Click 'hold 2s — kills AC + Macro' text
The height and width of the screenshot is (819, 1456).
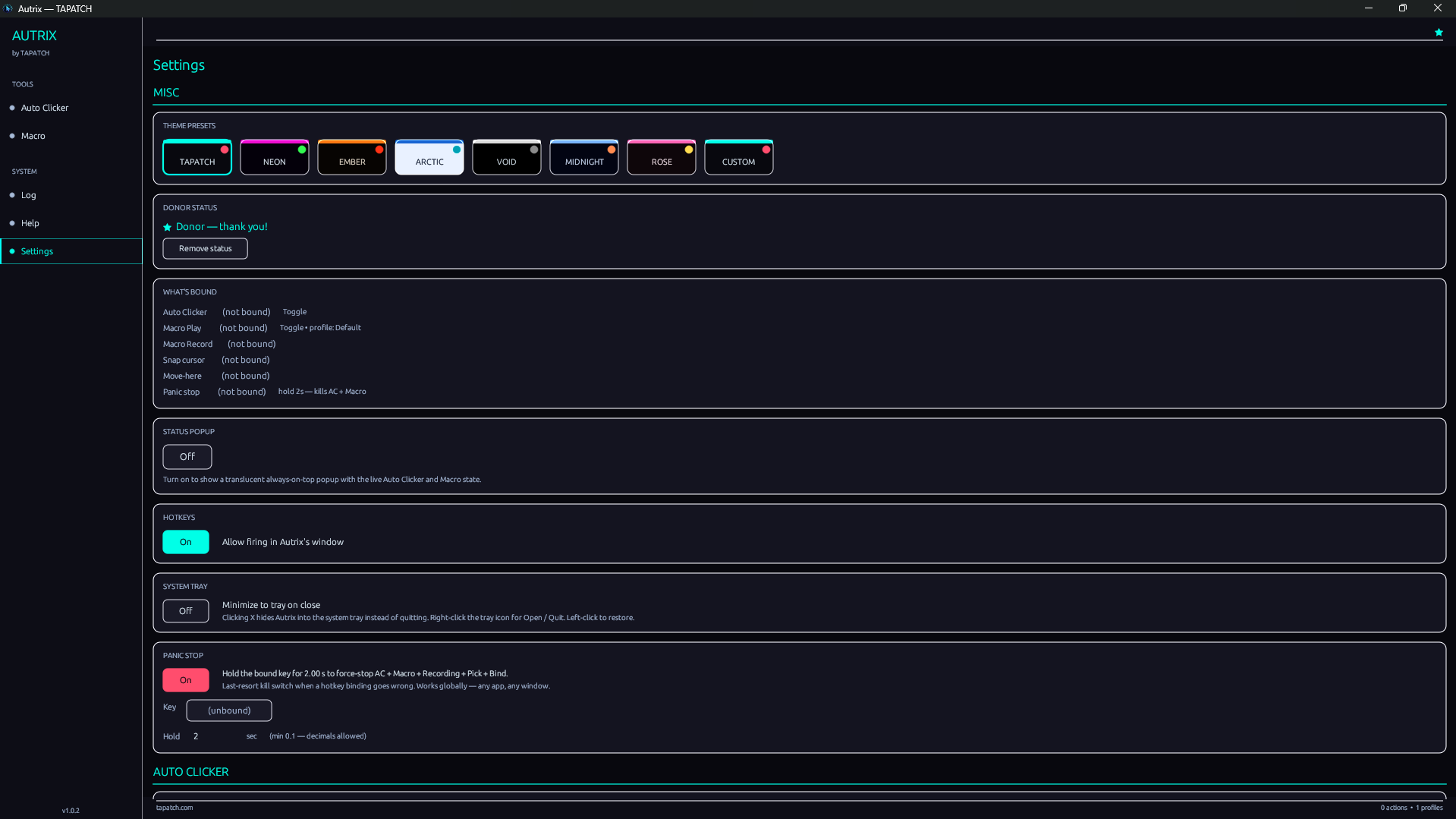point(322,392)
